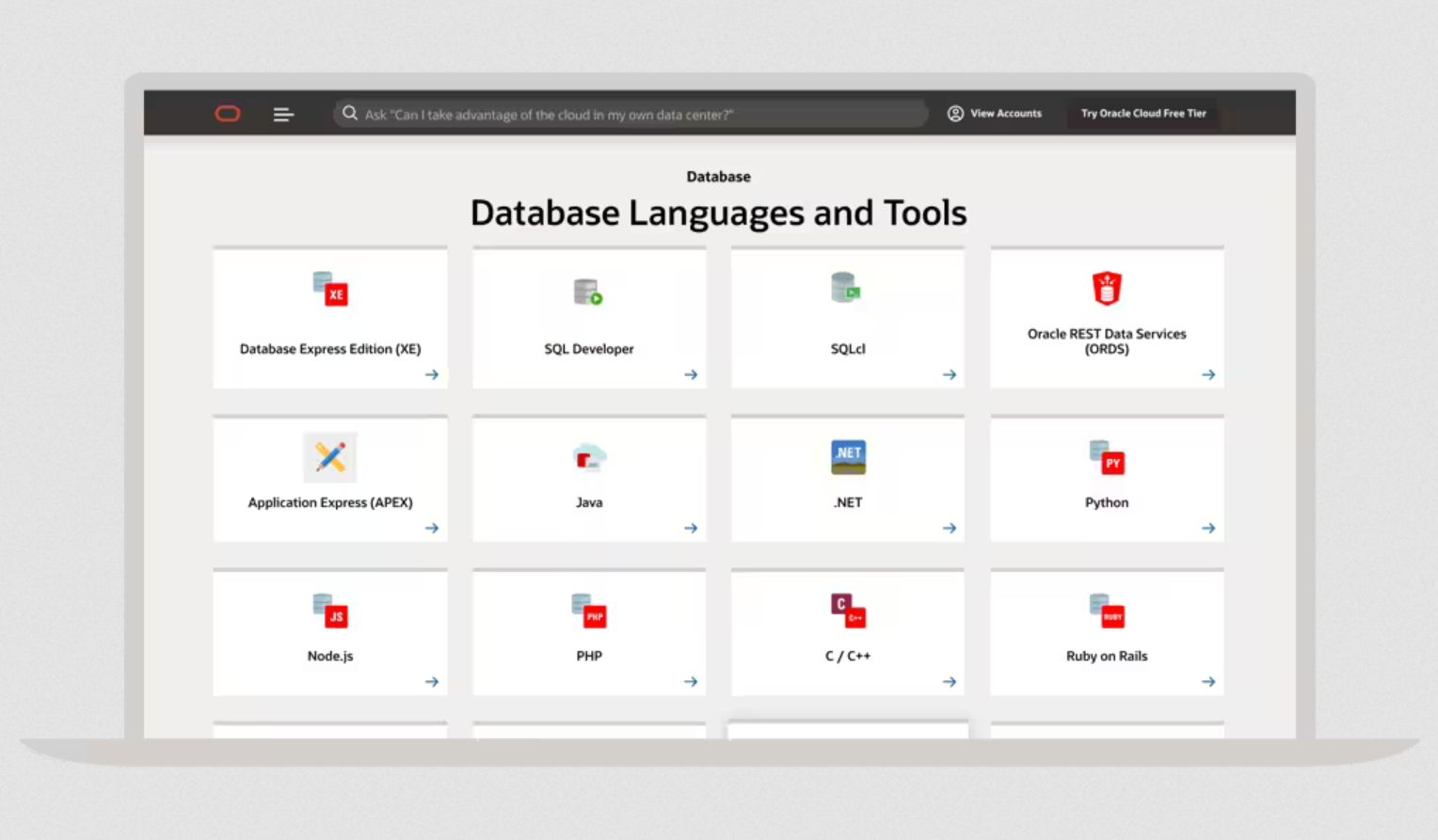Open the Node.js card label
The width and height of the screenshot is (1438, 840).
tap(330, 656)
